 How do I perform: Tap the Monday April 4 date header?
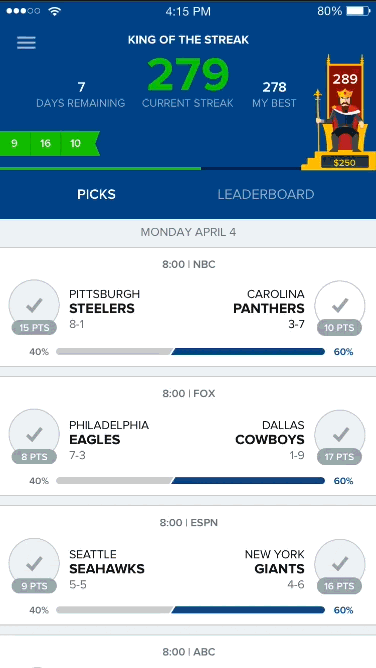coord(188,232)
